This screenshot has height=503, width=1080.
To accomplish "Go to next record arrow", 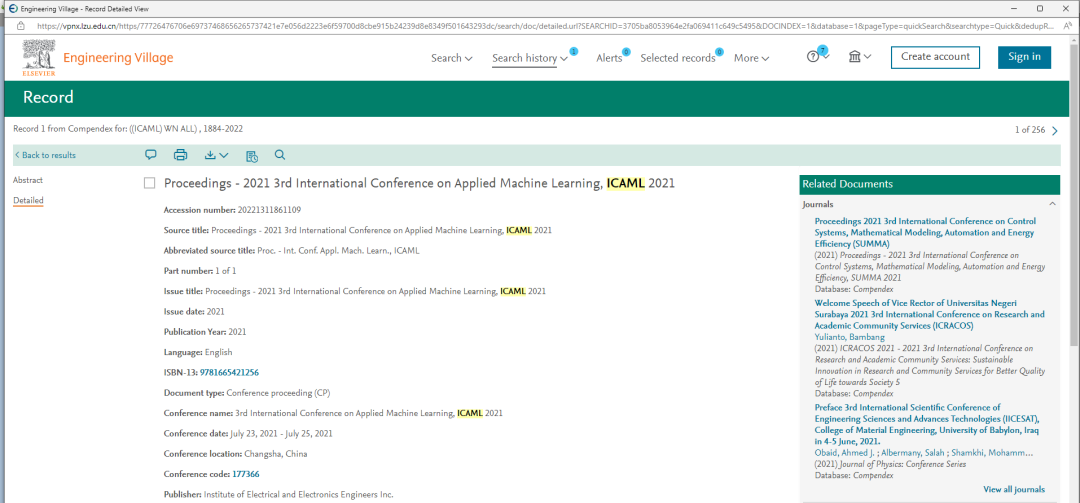I will point(1055,130).
